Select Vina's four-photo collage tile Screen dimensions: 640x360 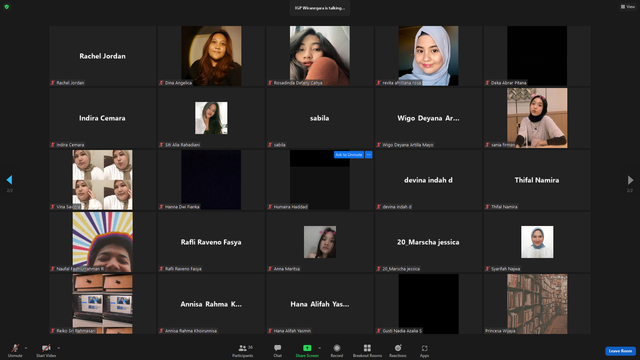[102, 180]
